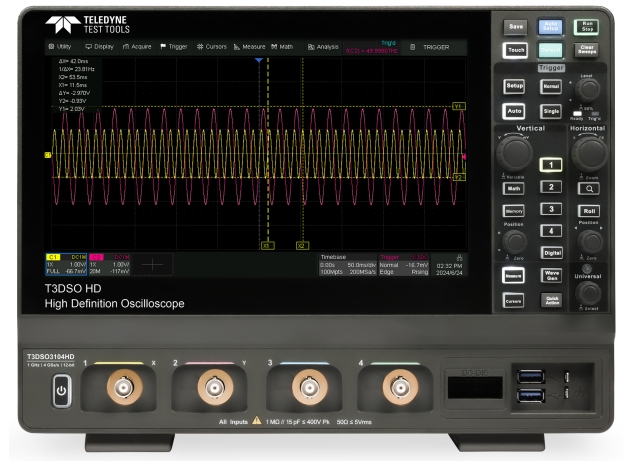Open the Measure menu

(248, 46)
